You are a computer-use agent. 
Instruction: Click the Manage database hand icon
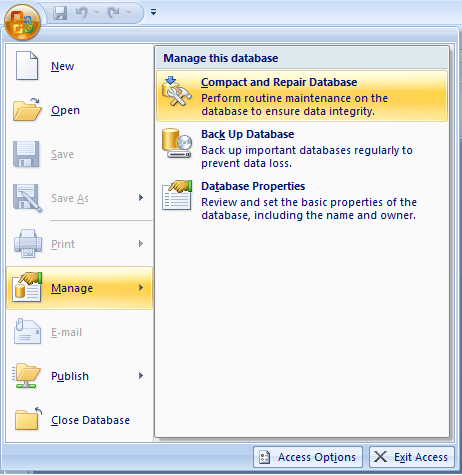(27, 287)
